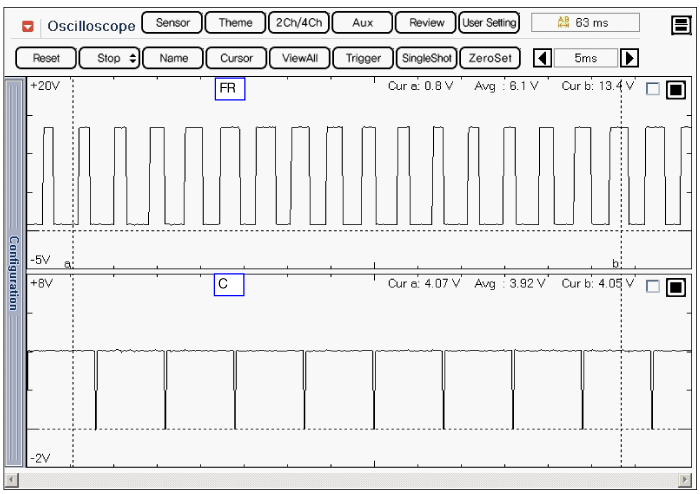Screen dimensions: 700x494
Task: Click the -5V scale label
Action: click(x=41, y=260)
